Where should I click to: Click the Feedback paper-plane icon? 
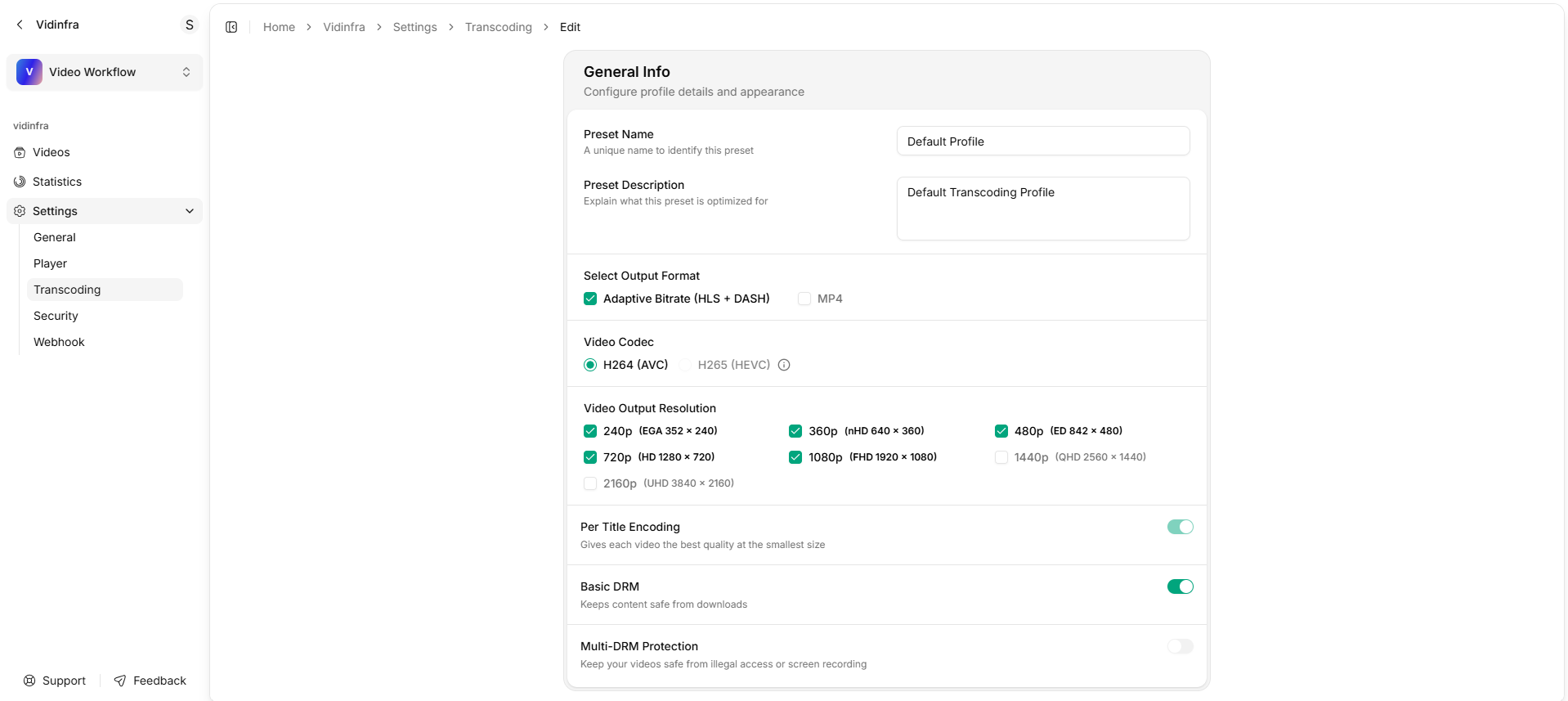pyautogui.click(x=120, y=681)
